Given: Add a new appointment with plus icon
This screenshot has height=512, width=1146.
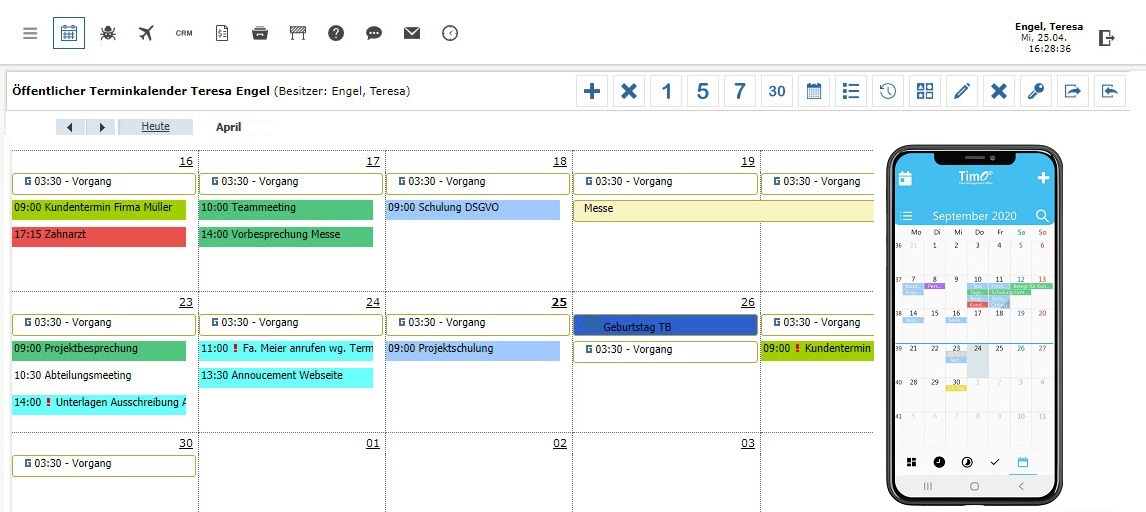Looking at the screenshot, I should click(592, 91).
